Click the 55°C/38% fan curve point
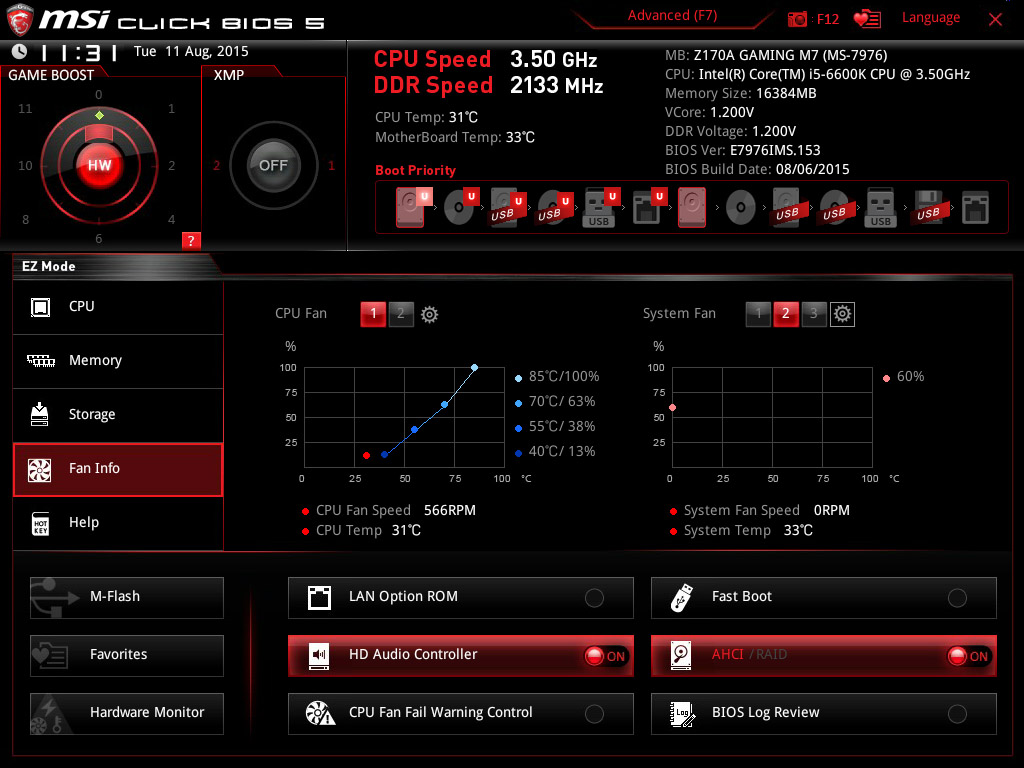 pos(414,430)
